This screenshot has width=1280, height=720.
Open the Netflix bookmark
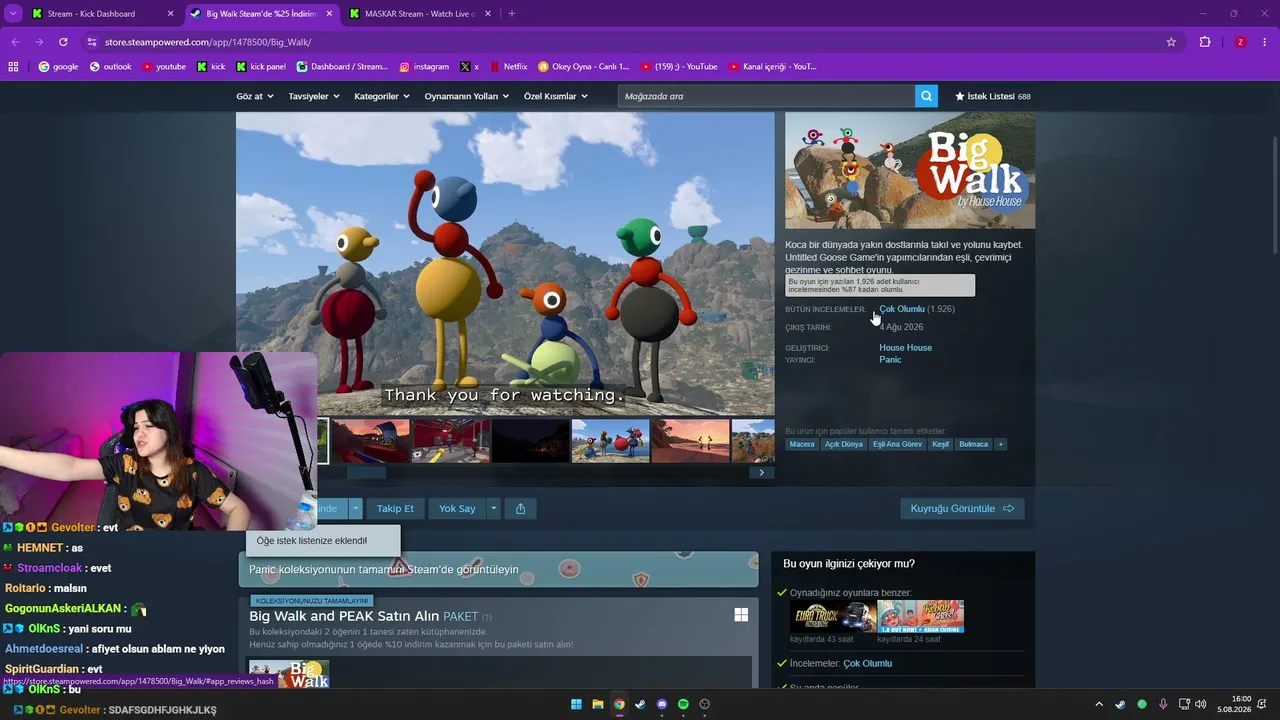click(508, 67)
